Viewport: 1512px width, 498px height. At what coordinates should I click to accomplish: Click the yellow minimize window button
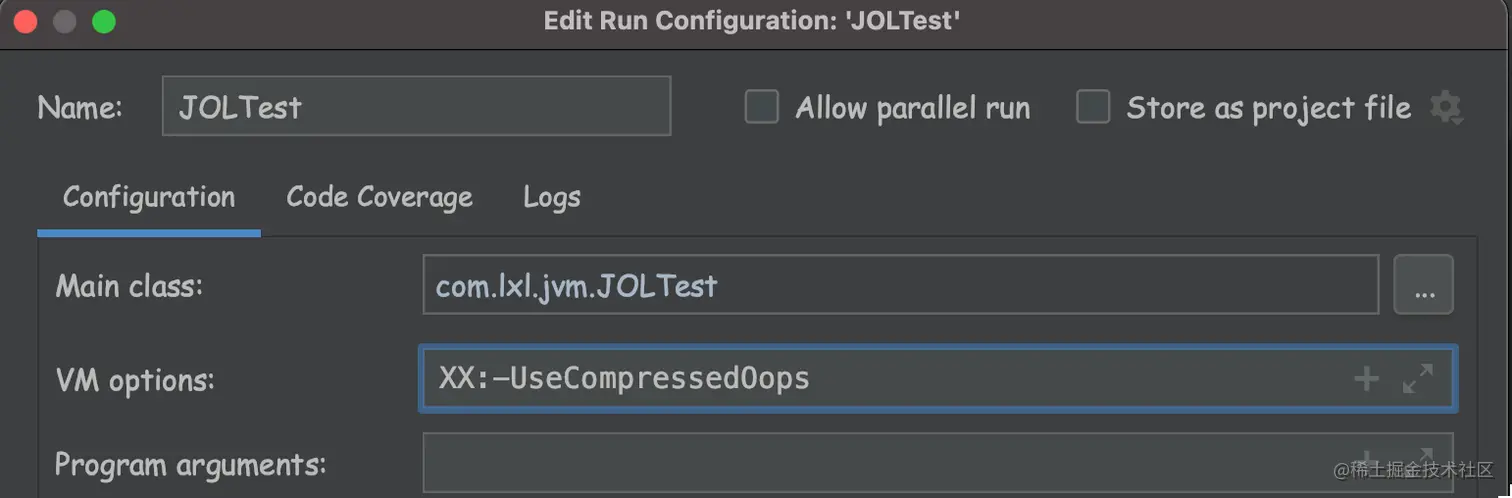click(65, 22)
